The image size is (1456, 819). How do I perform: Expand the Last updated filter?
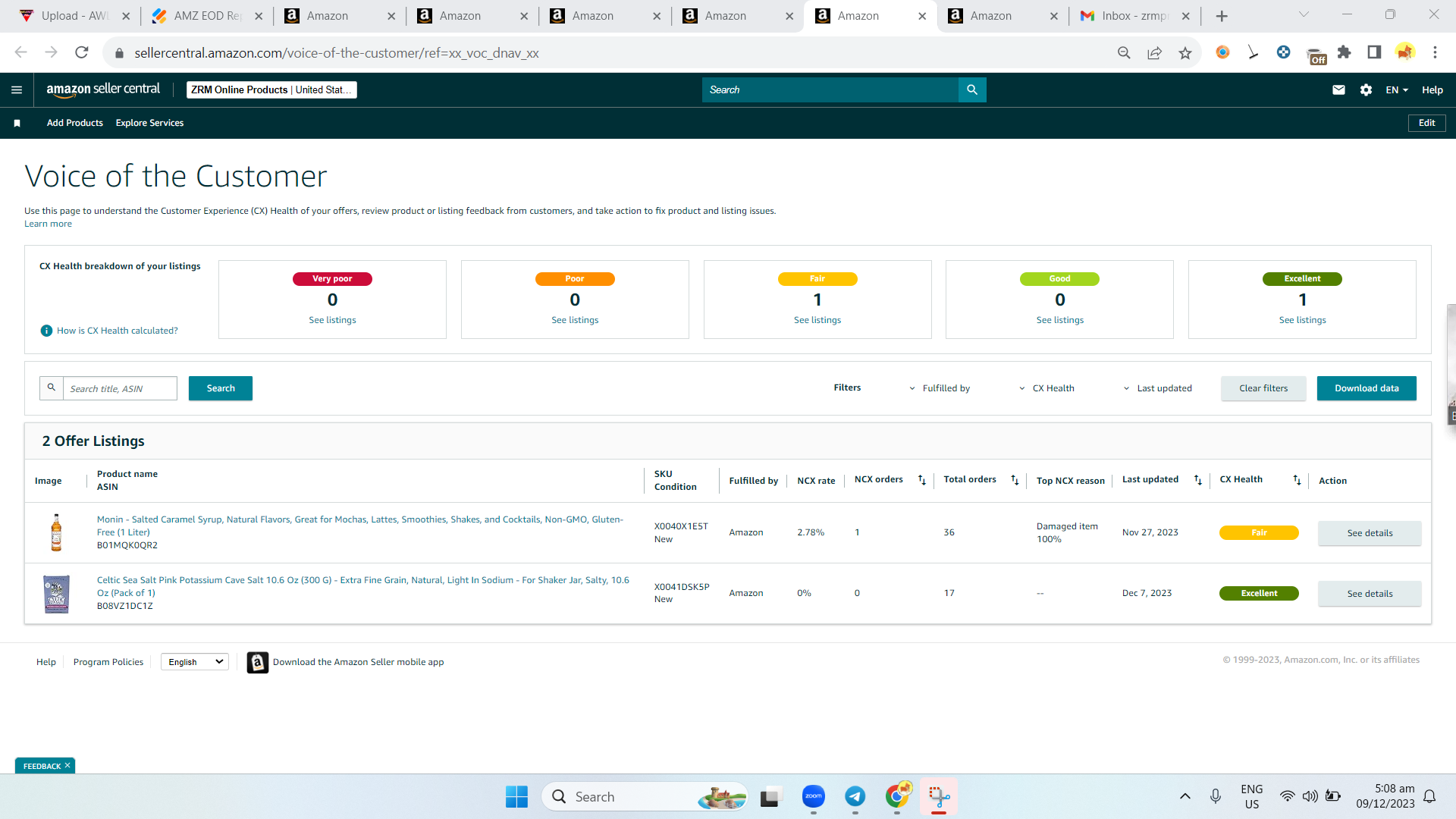pyautogui.click(x=1157, y=388)
